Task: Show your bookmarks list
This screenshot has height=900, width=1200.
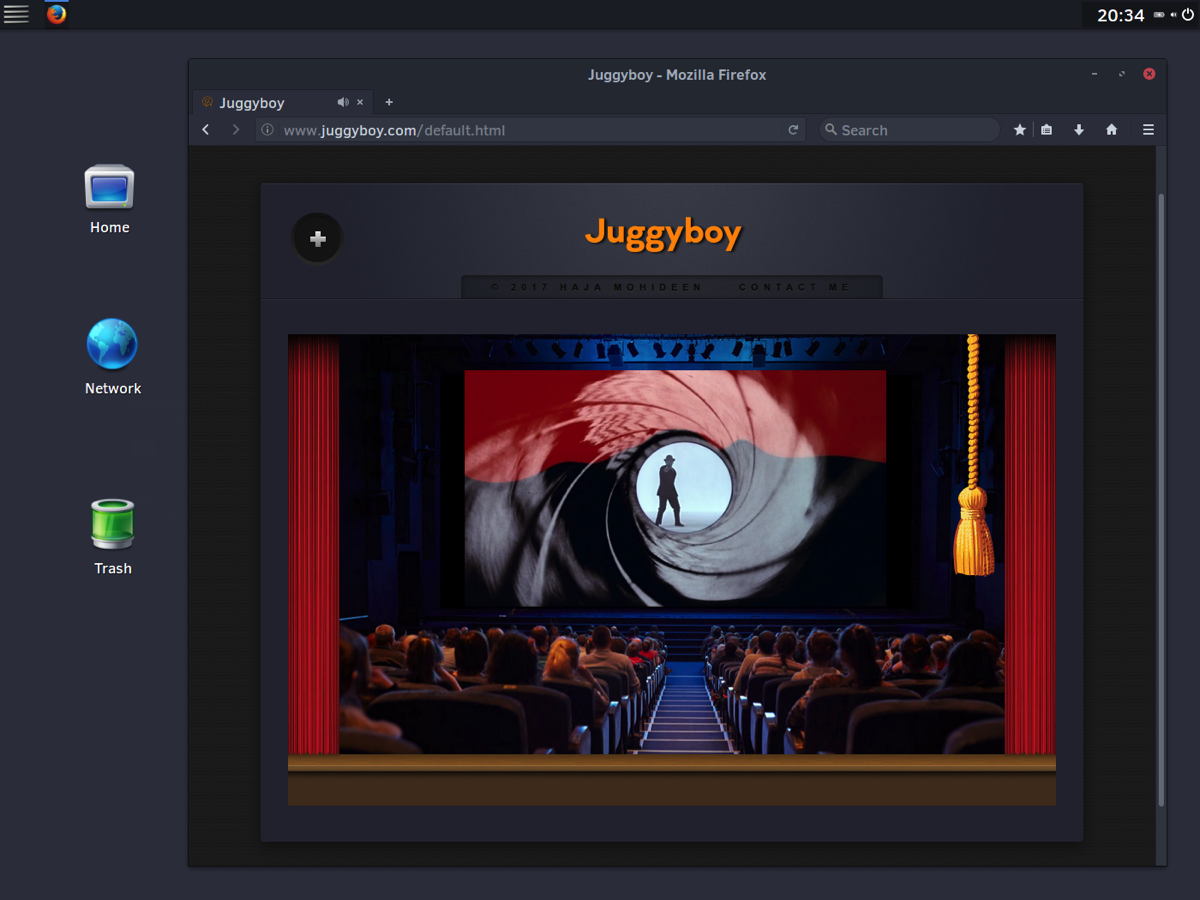Action: pyautogui.click(x=1046, y=130)
